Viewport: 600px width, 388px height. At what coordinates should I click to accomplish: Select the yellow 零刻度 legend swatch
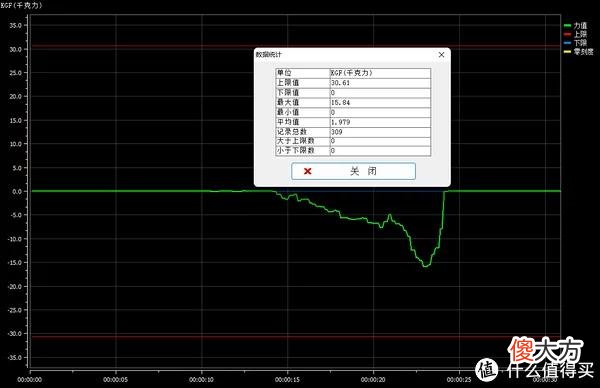pyautogui.click(x=567, y=52)
